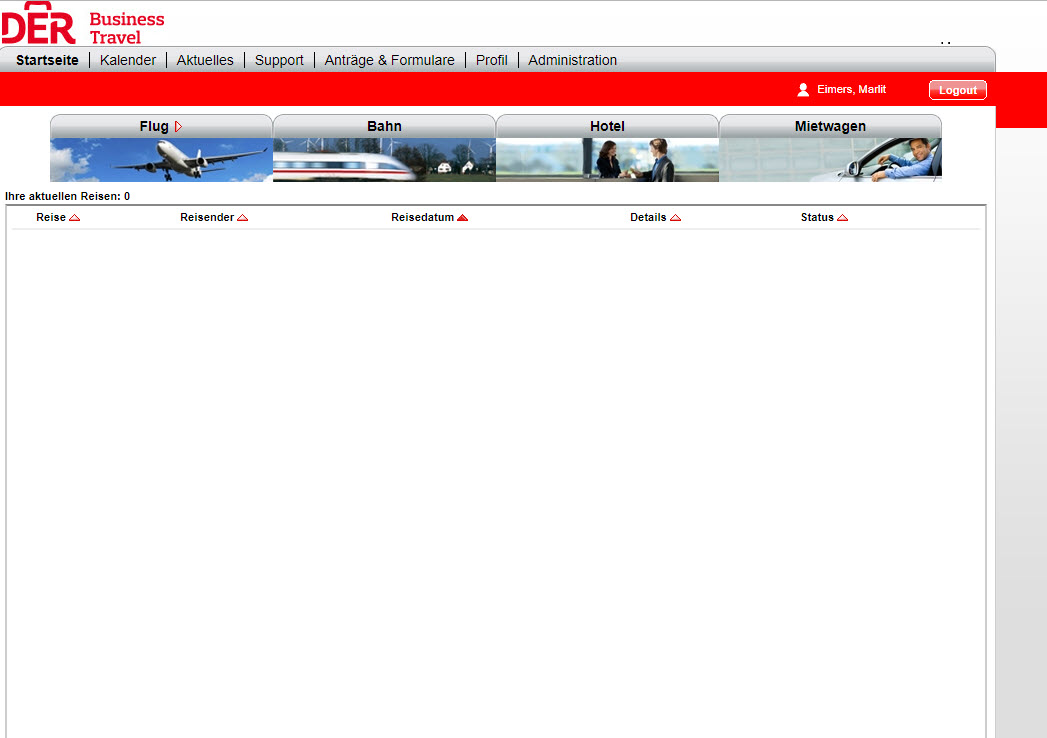Open the Support menu item

coord(279,60)
